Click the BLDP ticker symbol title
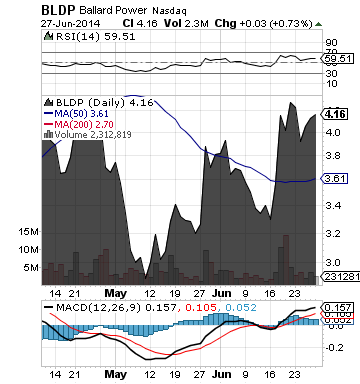The width and height of the screenshot is (360, 384). pyautogui.click(x=58, y=11)
